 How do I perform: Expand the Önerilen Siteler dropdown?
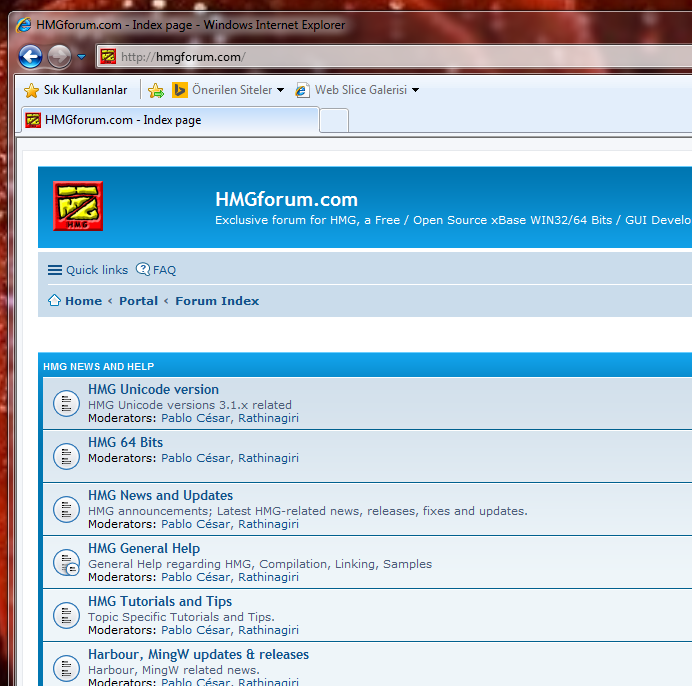point(281,90)
